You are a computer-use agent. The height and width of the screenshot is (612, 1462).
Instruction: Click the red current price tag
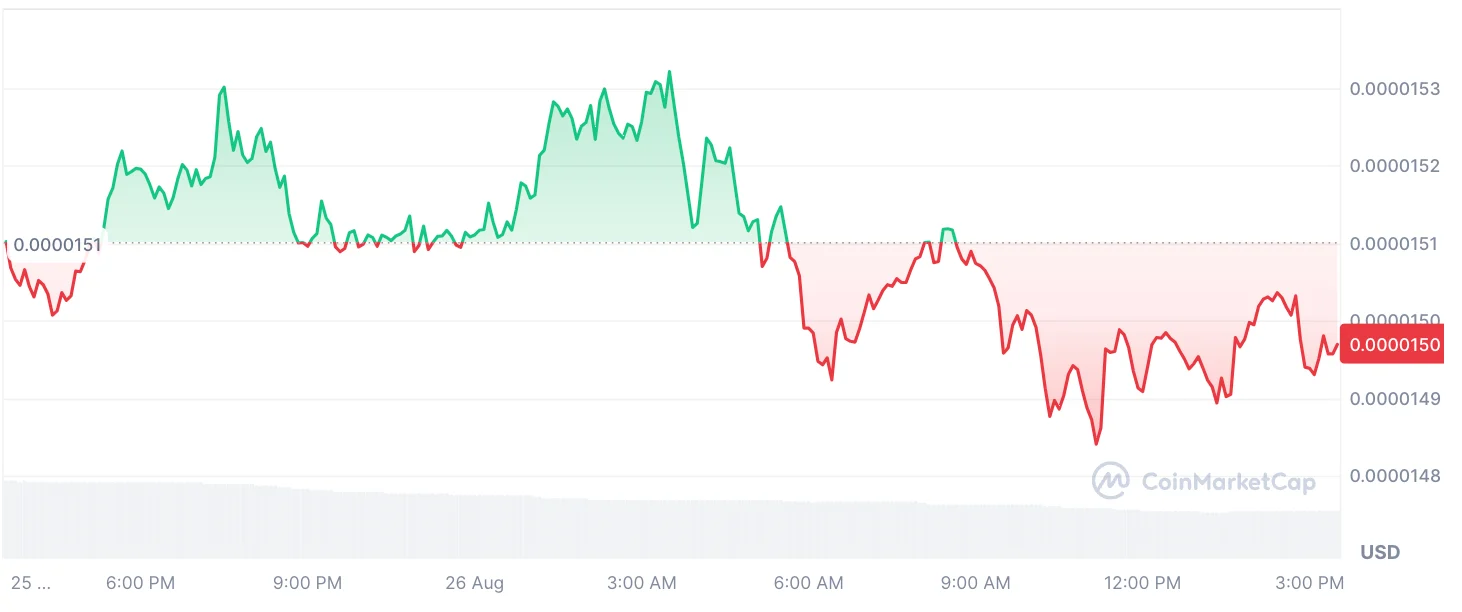pos(1395,345)
